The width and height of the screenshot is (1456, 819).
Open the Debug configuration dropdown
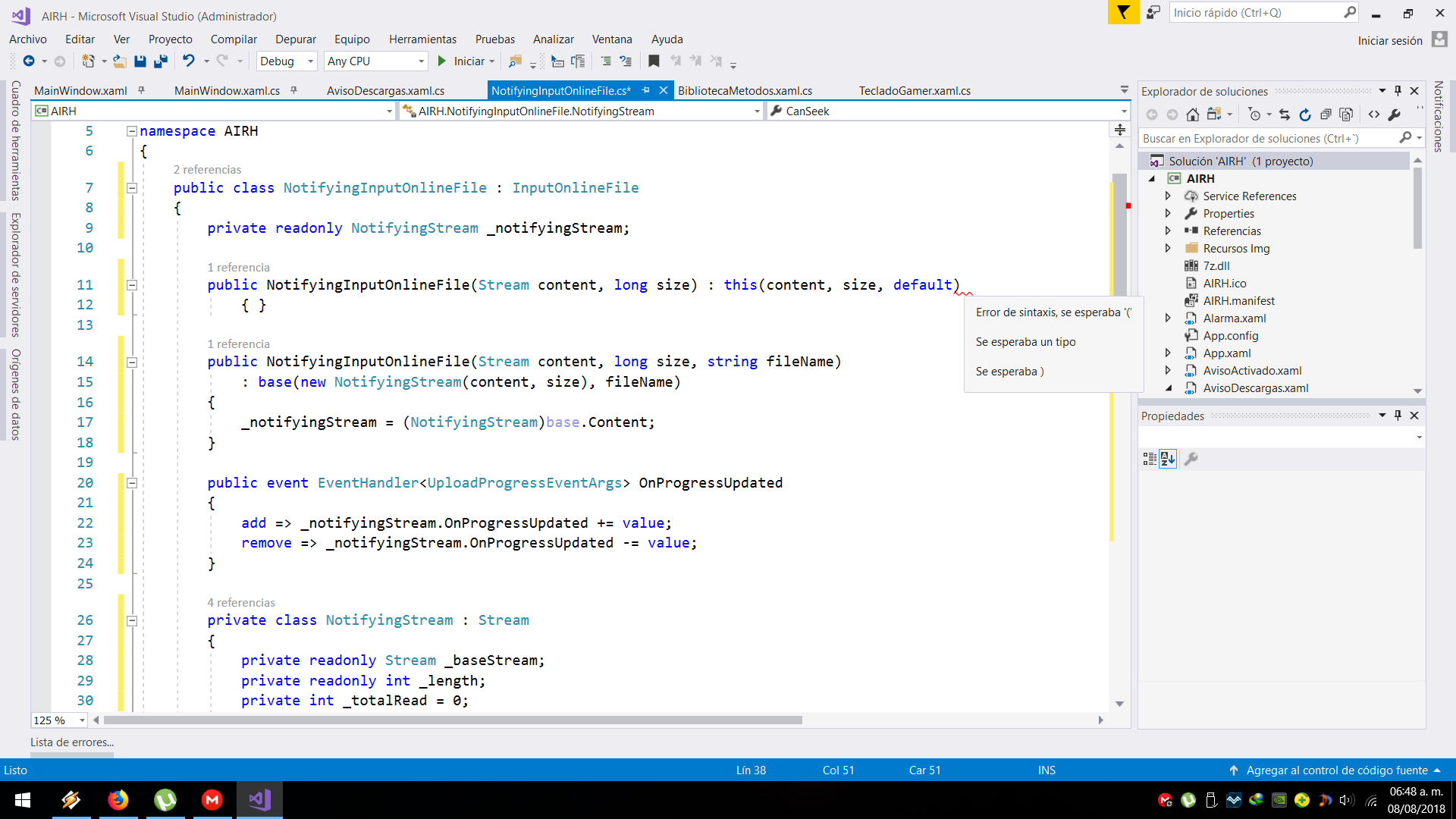point(286,61)
